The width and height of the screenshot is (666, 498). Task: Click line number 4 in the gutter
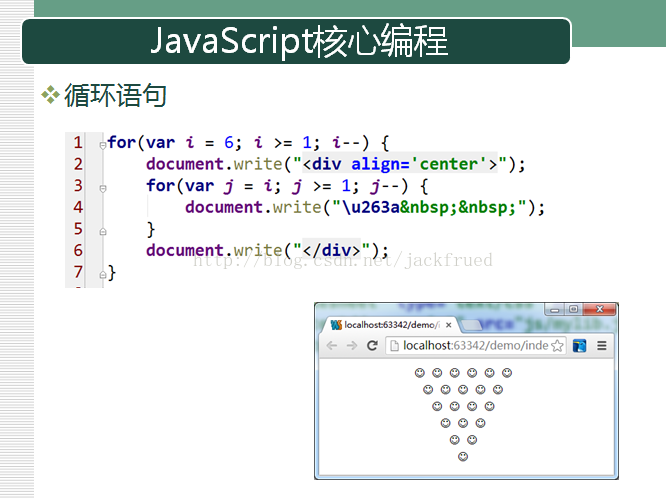click(78, 207)
